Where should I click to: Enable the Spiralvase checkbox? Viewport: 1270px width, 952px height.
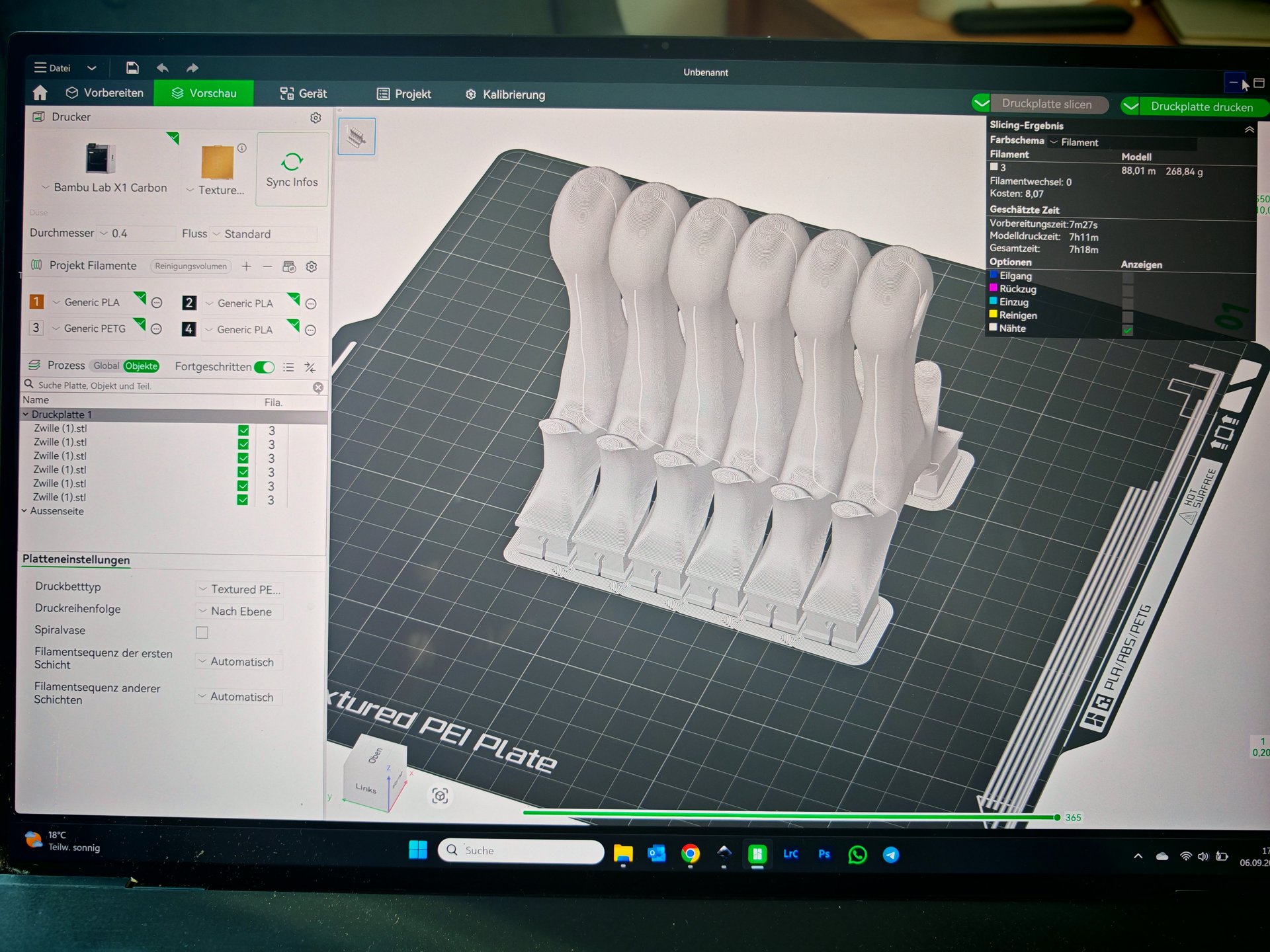pos(202,633)
